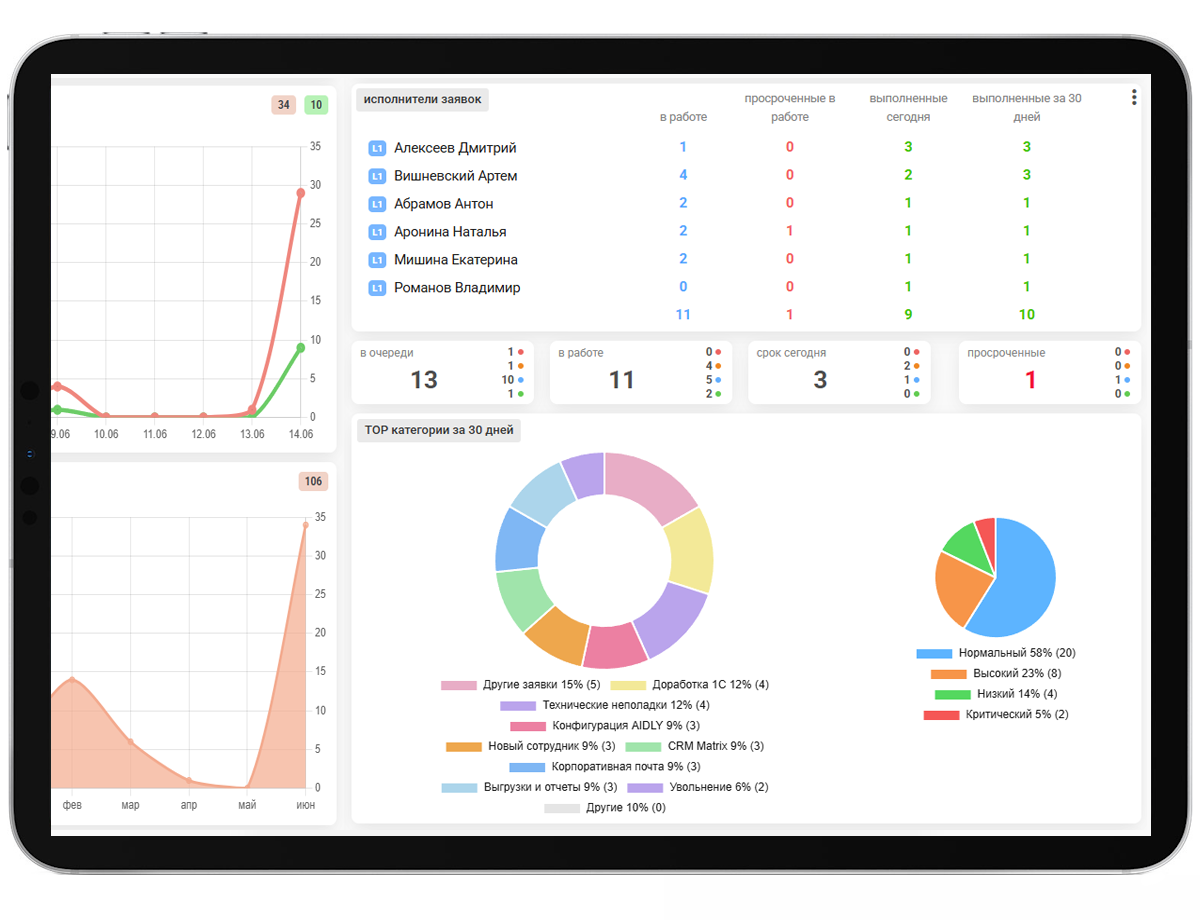Click the L1 badge beside Абрамов Антон
Image resolution: width=1200 pixels, height=920 pixels.
377,204
